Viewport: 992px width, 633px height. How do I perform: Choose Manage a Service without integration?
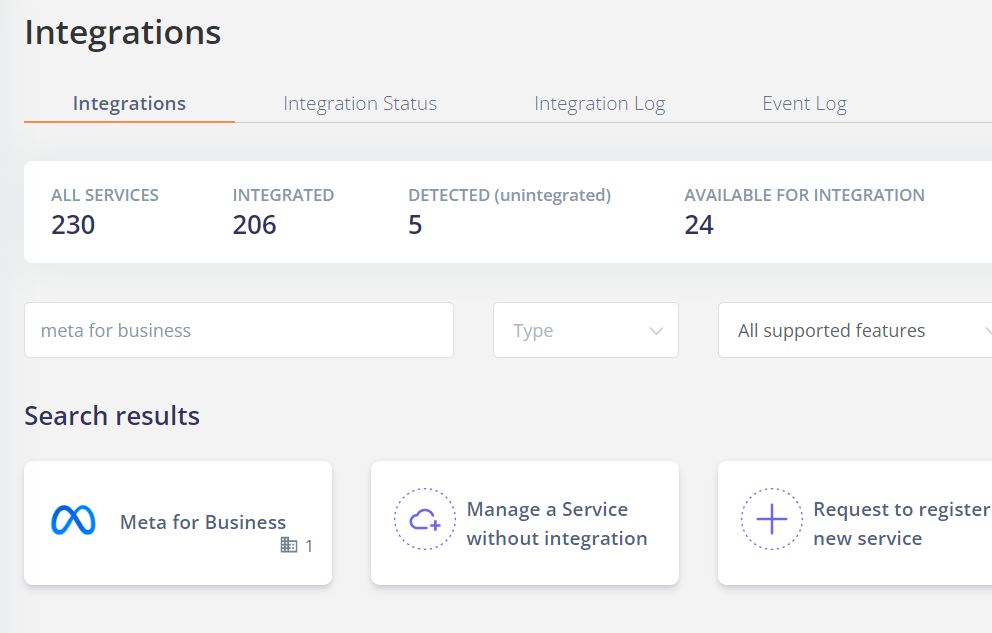556,524
